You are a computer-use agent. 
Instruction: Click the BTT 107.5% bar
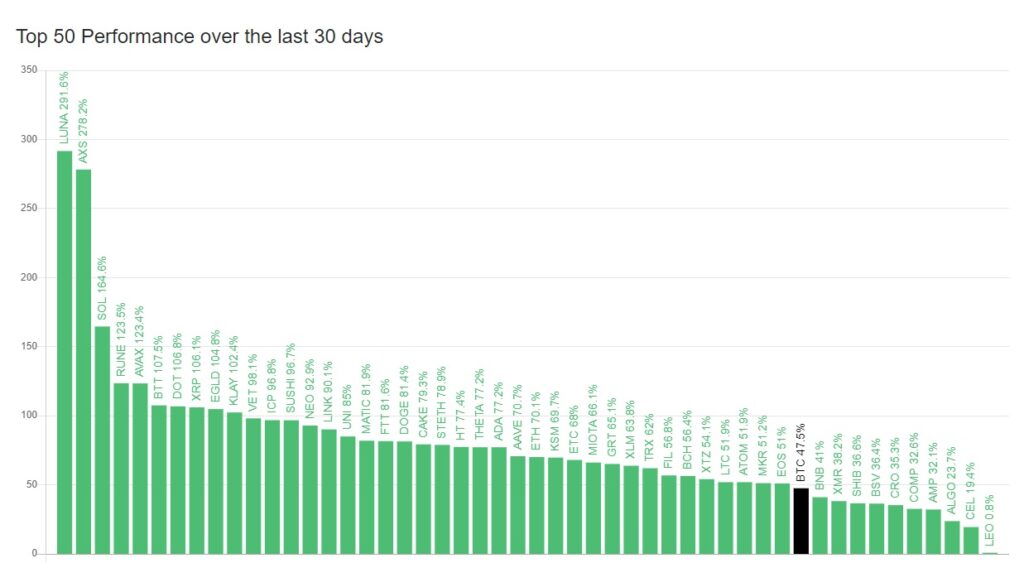pyautogui.click(x=159, y=479)
